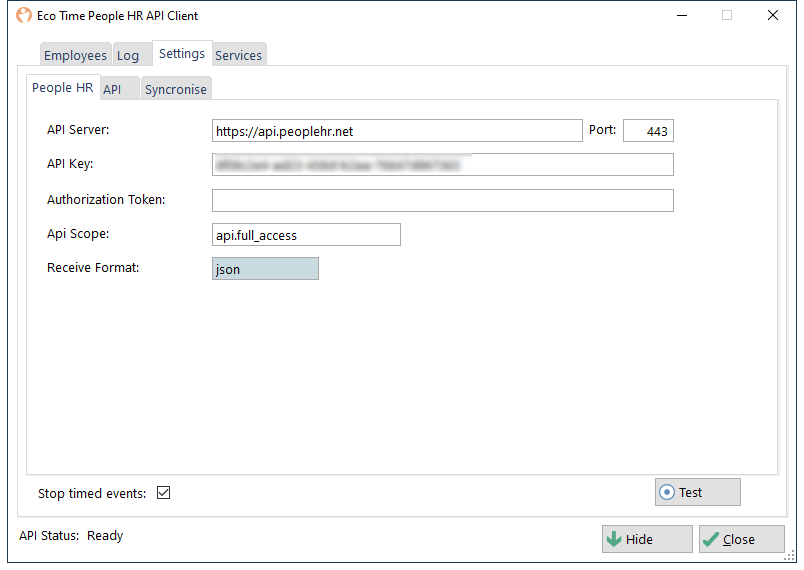This screenshot has width=804, height=570.
Task: Open the Syncronise sub-tab
Action: pos(176,89)
